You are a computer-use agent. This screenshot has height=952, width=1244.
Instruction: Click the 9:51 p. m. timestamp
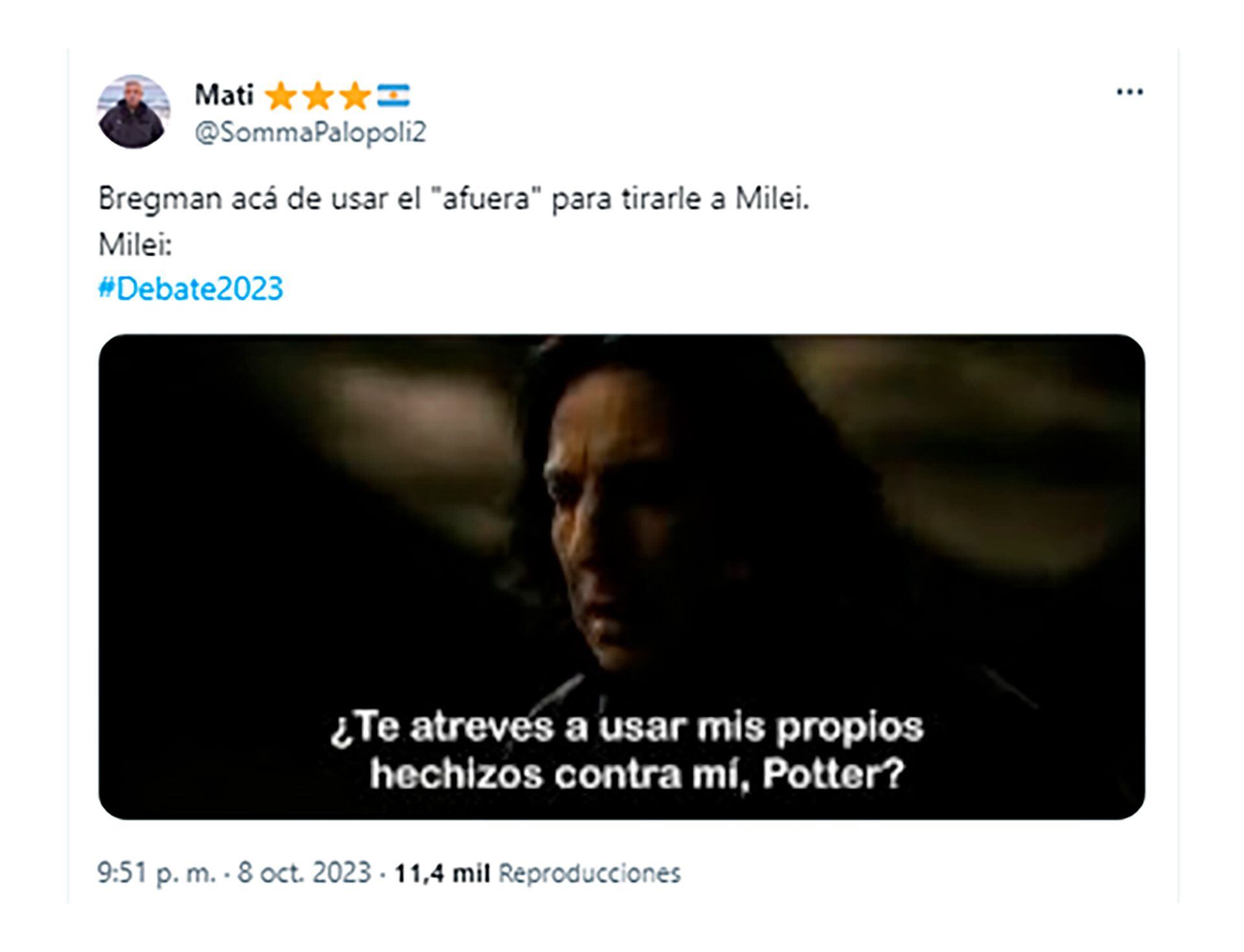(155, 872)
